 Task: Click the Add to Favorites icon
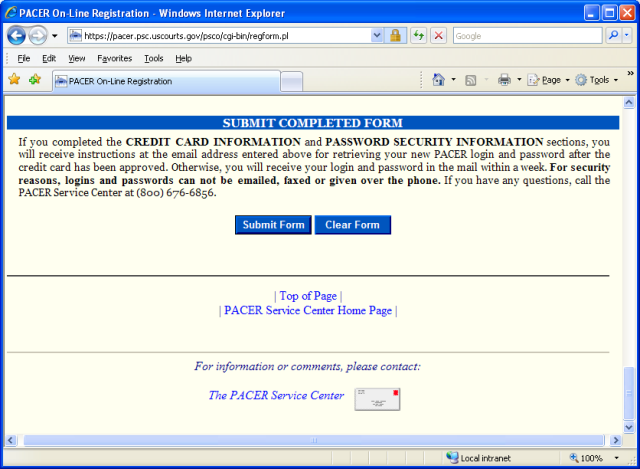(35, 80)
